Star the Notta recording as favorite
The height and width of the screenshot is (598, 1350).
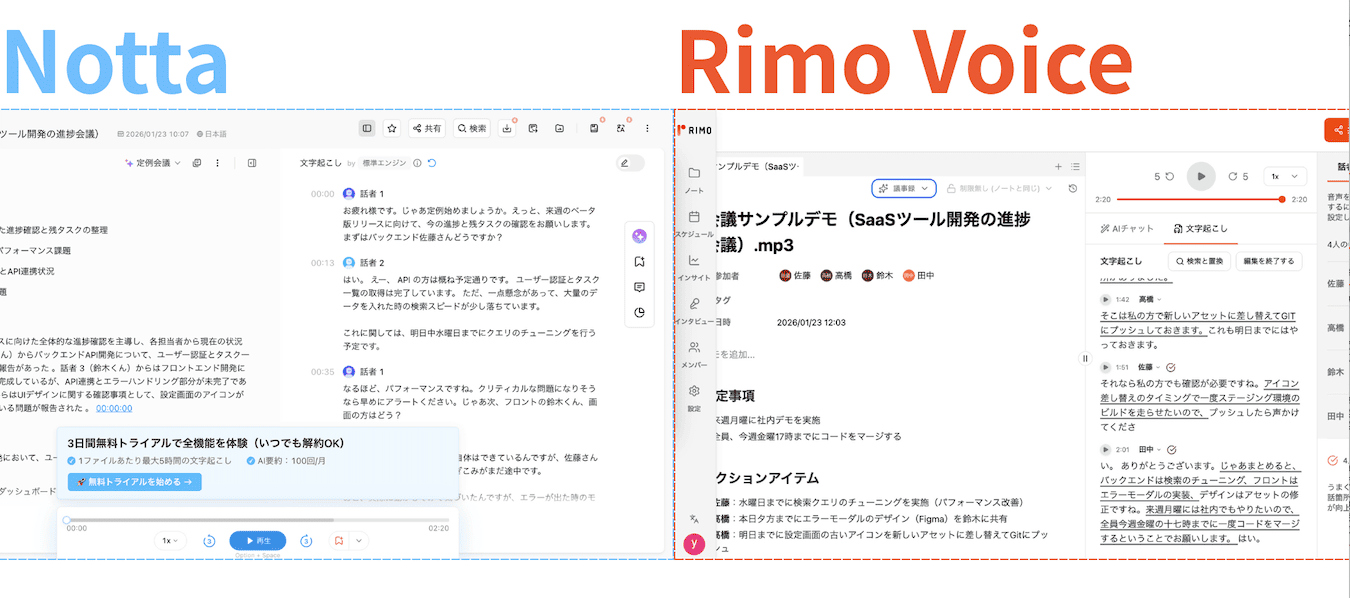[x=392, y=128]
